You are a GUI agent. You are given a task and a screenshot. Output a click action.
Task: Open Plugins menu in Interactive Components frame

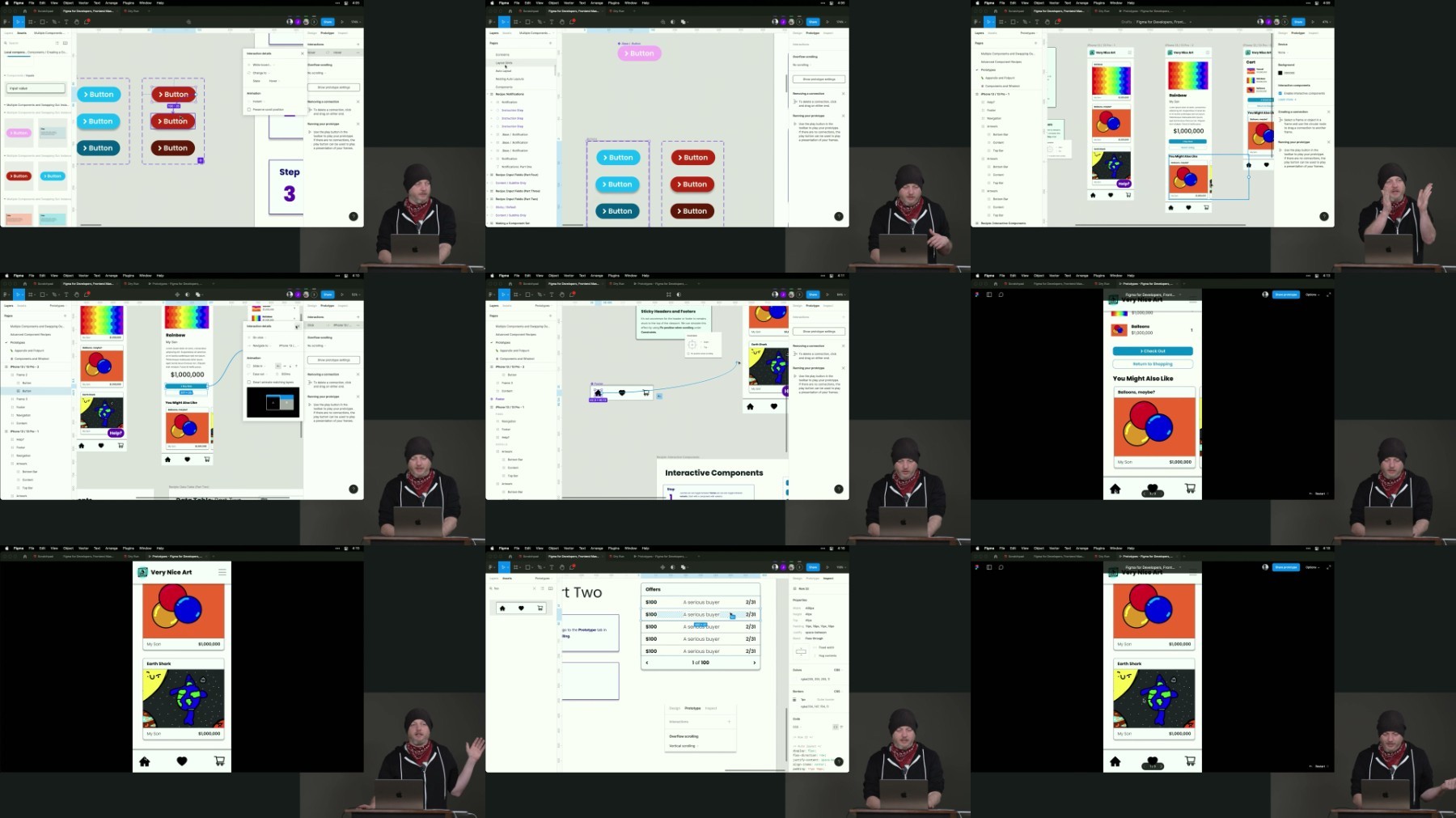point(614,275)
